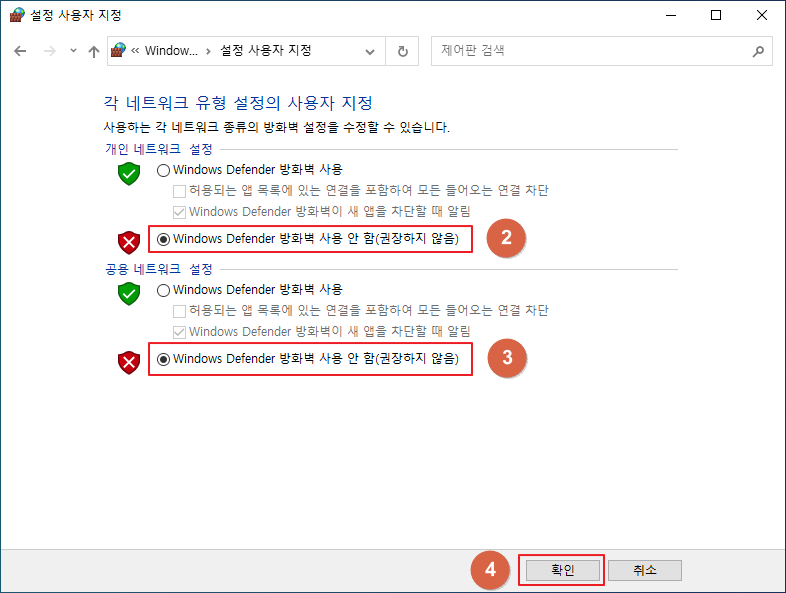Enable firewall for public network
This screenshot has height=593, width=786.
tap(163, 290)
